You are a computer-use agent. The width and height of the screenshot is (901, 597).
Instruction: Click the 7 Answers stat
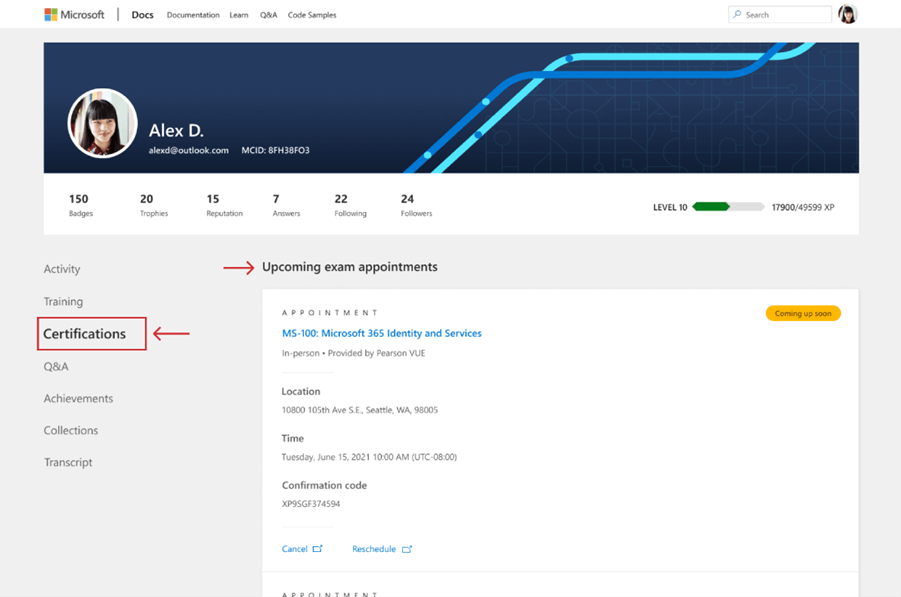(286, 205)
